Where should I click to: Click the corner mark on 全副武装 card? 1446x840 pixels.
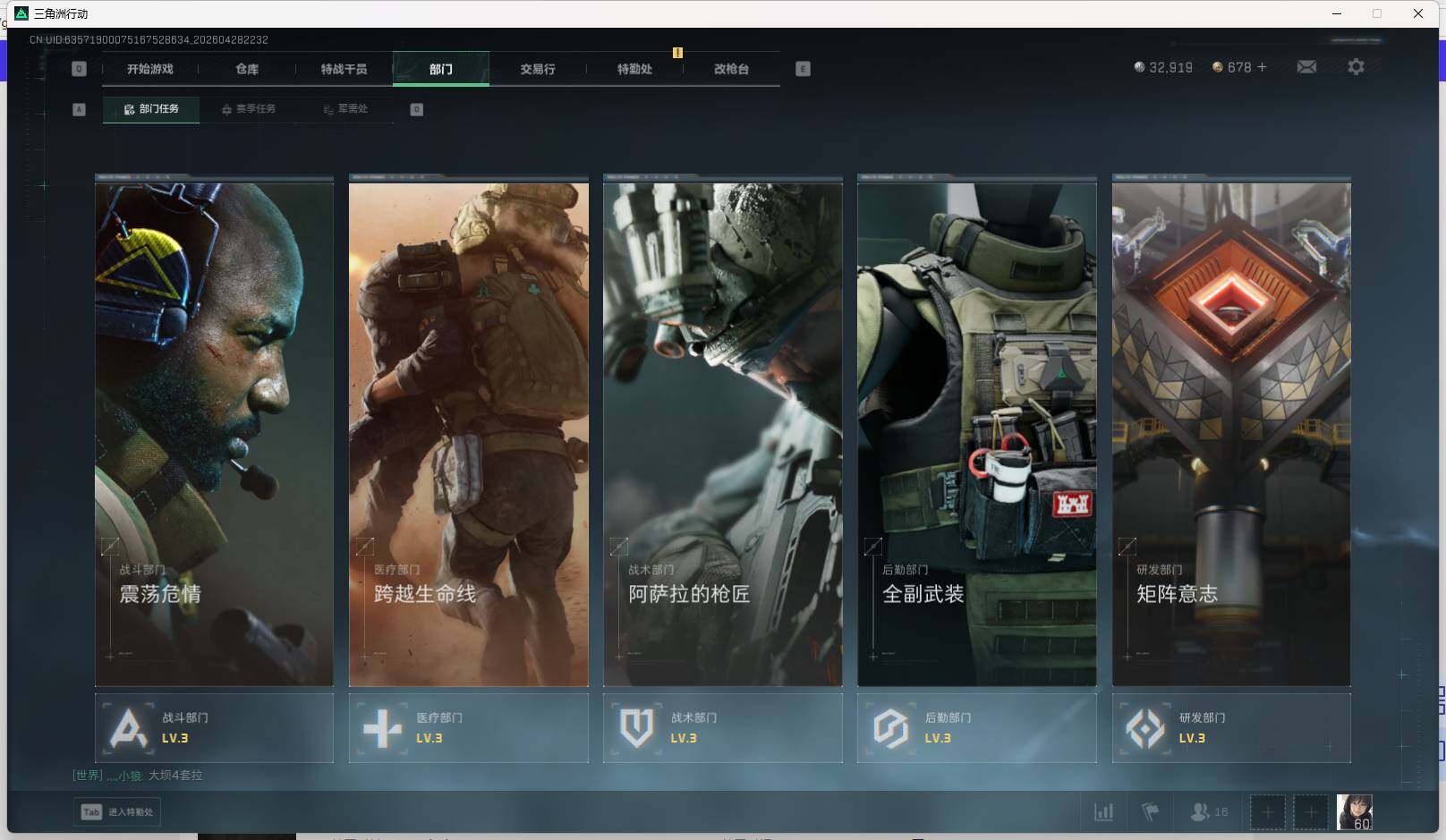pos(873,546)
